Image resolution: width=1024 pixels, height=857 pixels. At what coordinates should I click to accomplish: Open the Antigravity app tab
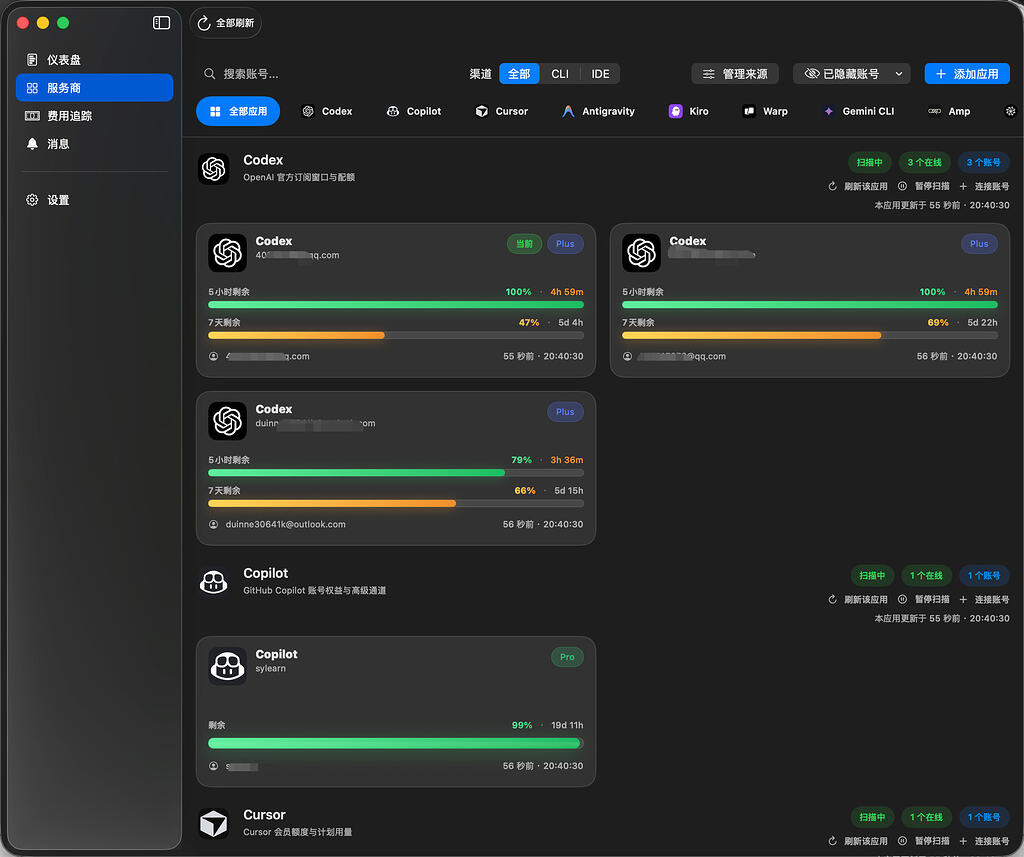pyautogui.click(x=598, y=111)
